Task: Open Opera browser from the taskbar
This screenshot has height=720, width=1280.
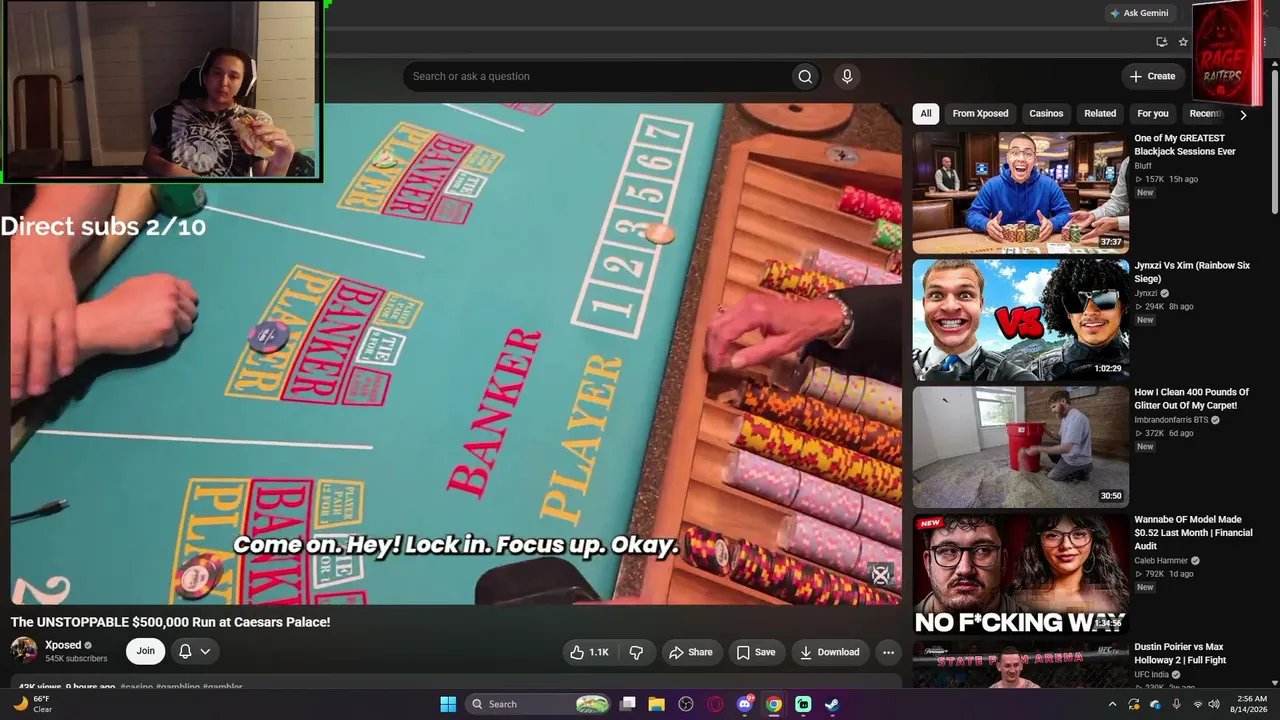Action: [715, 704]
